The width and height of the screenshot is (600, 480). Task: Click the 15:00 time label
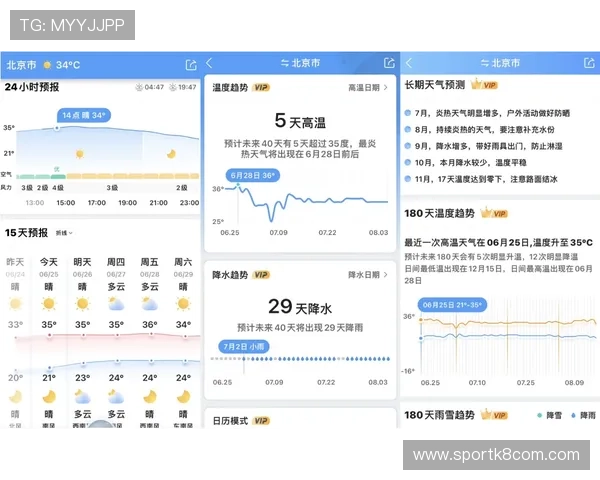(65, 202)
